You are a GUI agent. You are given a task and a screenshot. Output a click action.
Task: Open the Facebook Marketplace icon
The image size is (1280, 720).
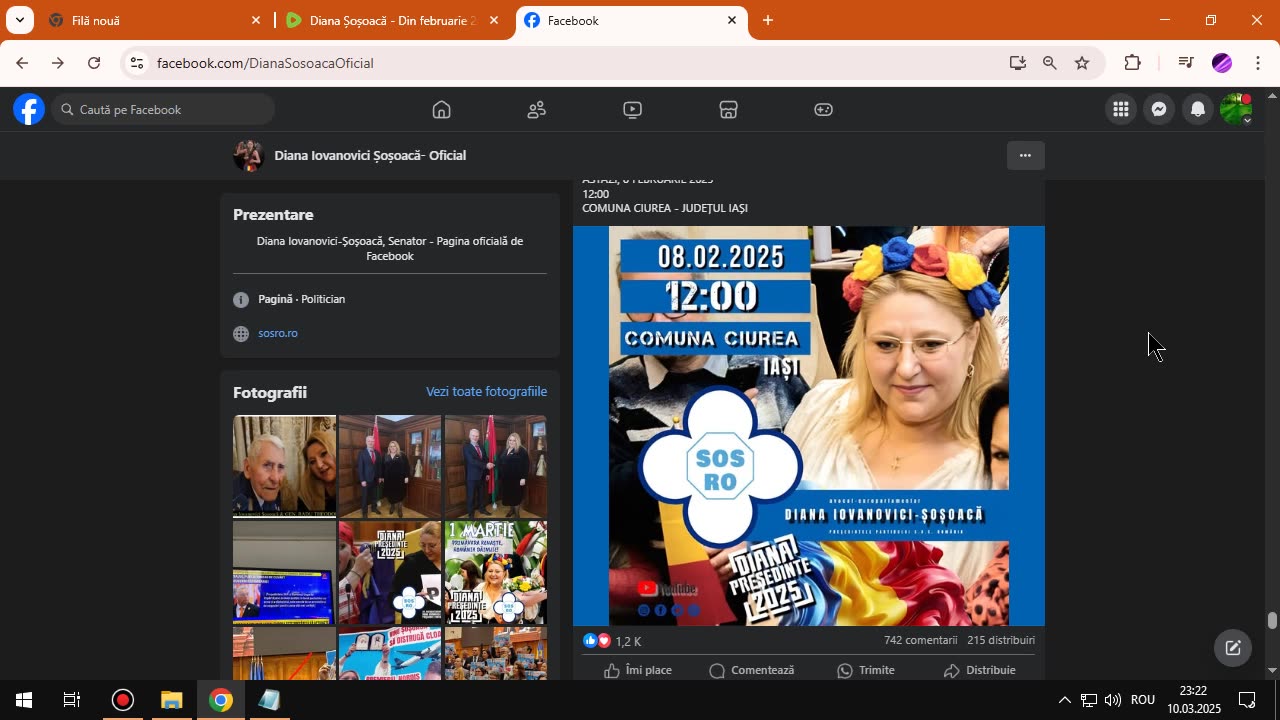pos(728,110)
